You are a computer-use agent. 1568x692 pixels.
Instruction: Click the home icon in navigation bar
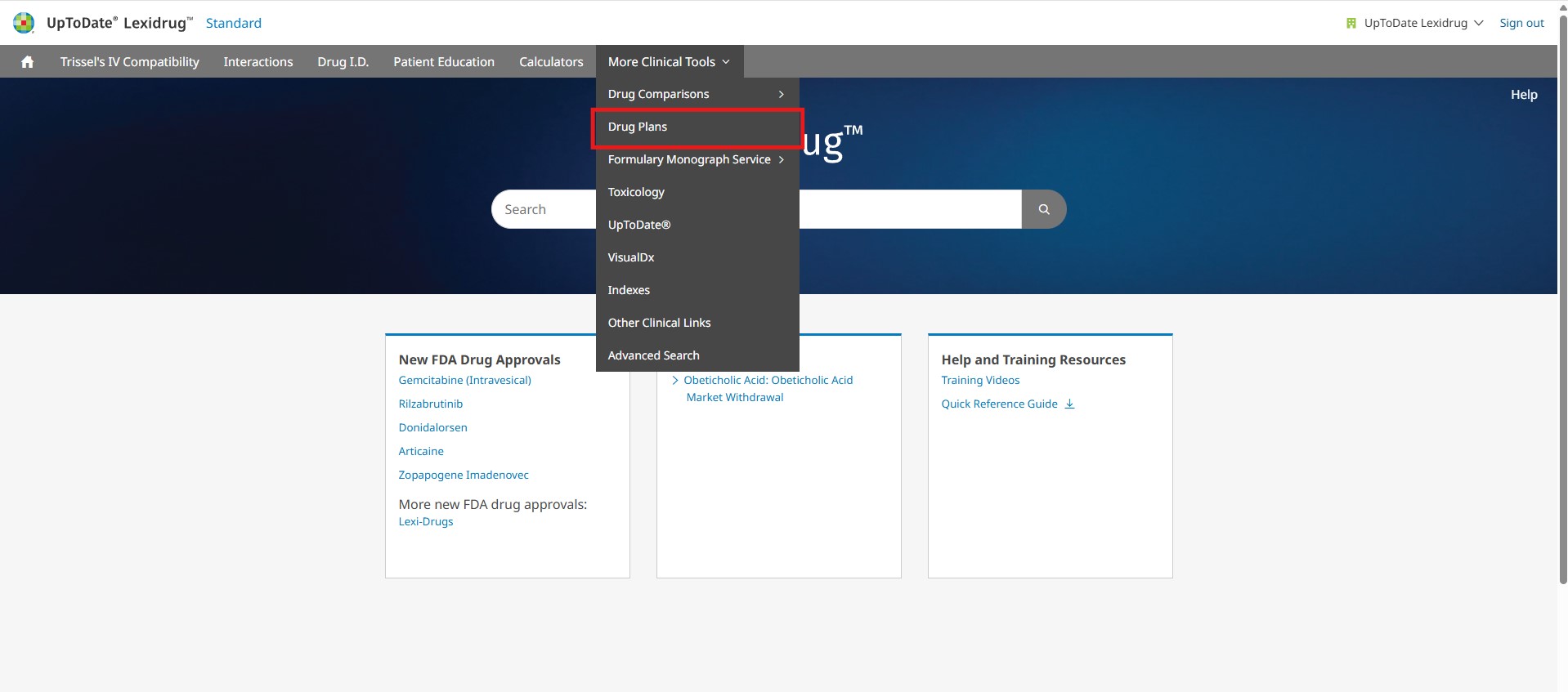coord(27,62)
